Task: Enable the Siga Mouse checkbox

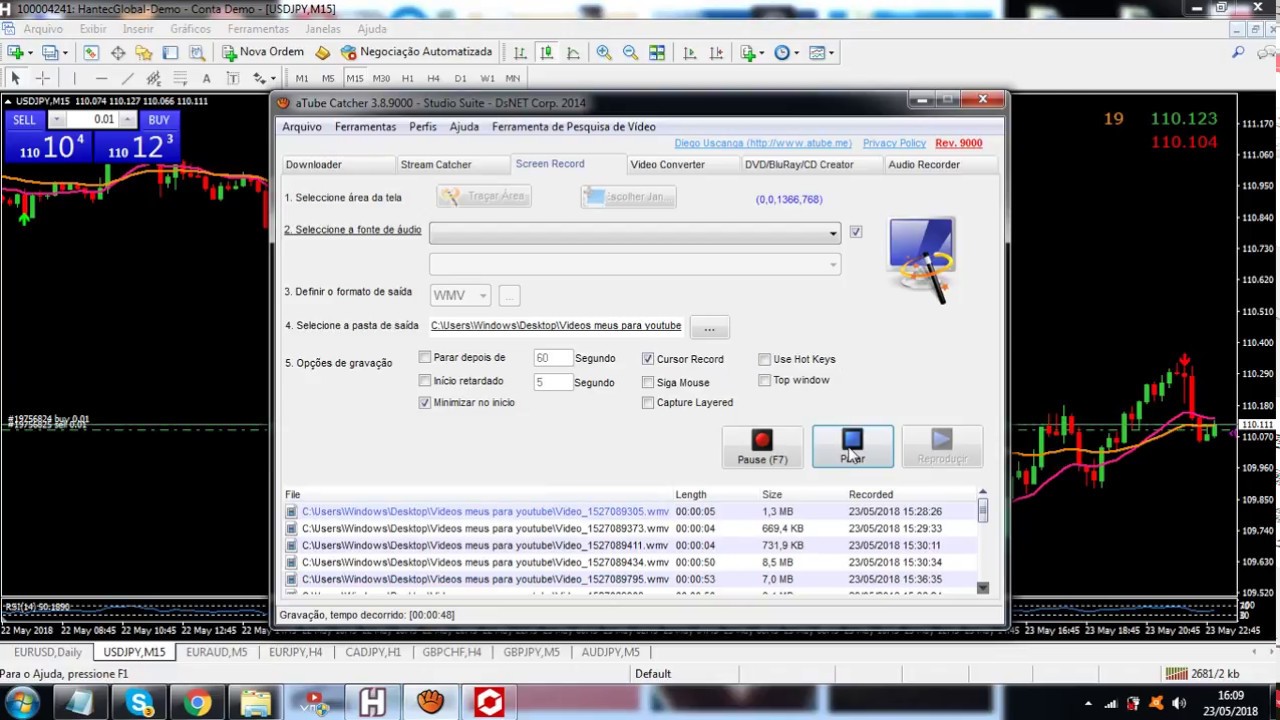Action: tap(648, 382)
